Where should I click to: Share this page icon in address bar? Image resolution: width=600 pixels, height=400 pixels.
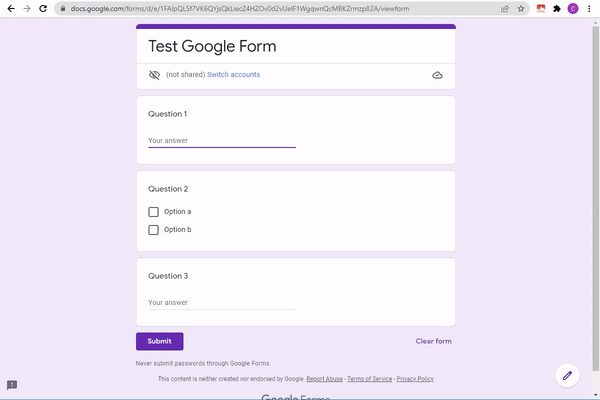(x=505, y=8)
